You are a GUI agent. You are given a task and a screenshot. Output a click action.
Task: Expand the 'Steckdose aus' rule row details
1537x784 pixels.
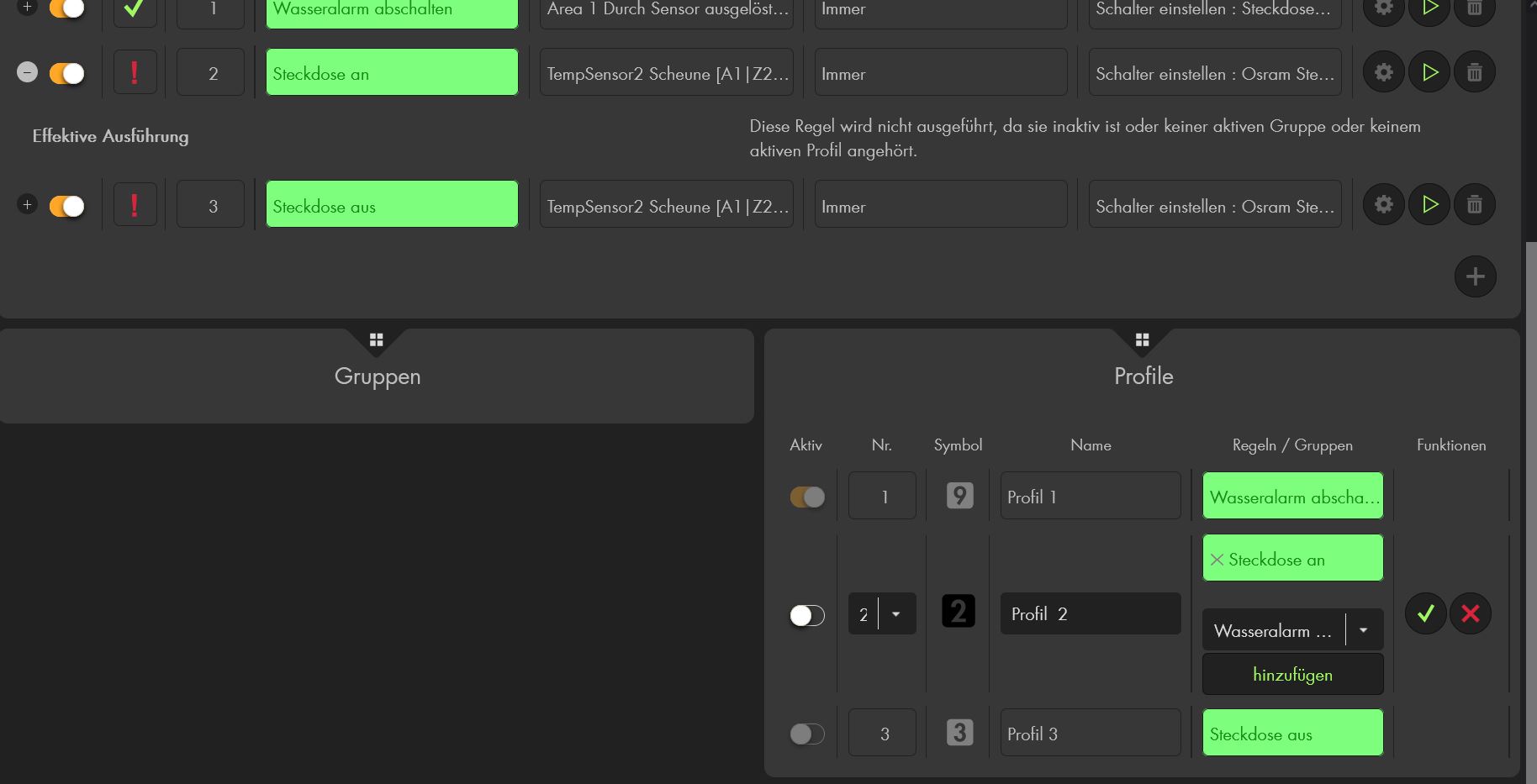tap(27, 204)
